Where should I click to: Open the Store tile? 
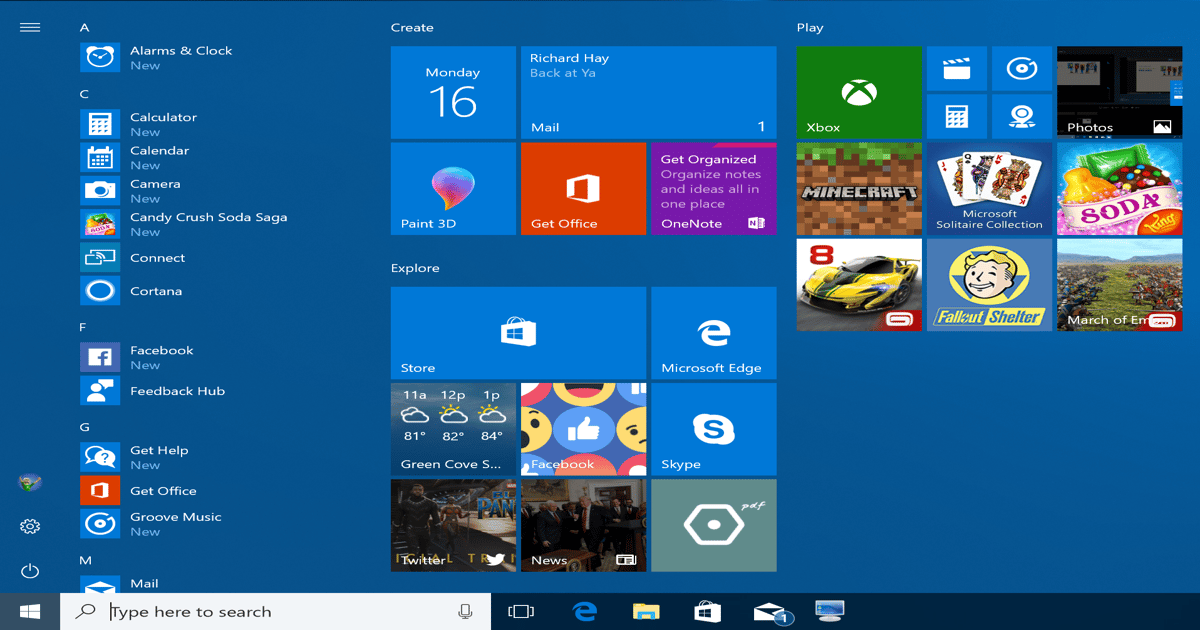(517, 333)
